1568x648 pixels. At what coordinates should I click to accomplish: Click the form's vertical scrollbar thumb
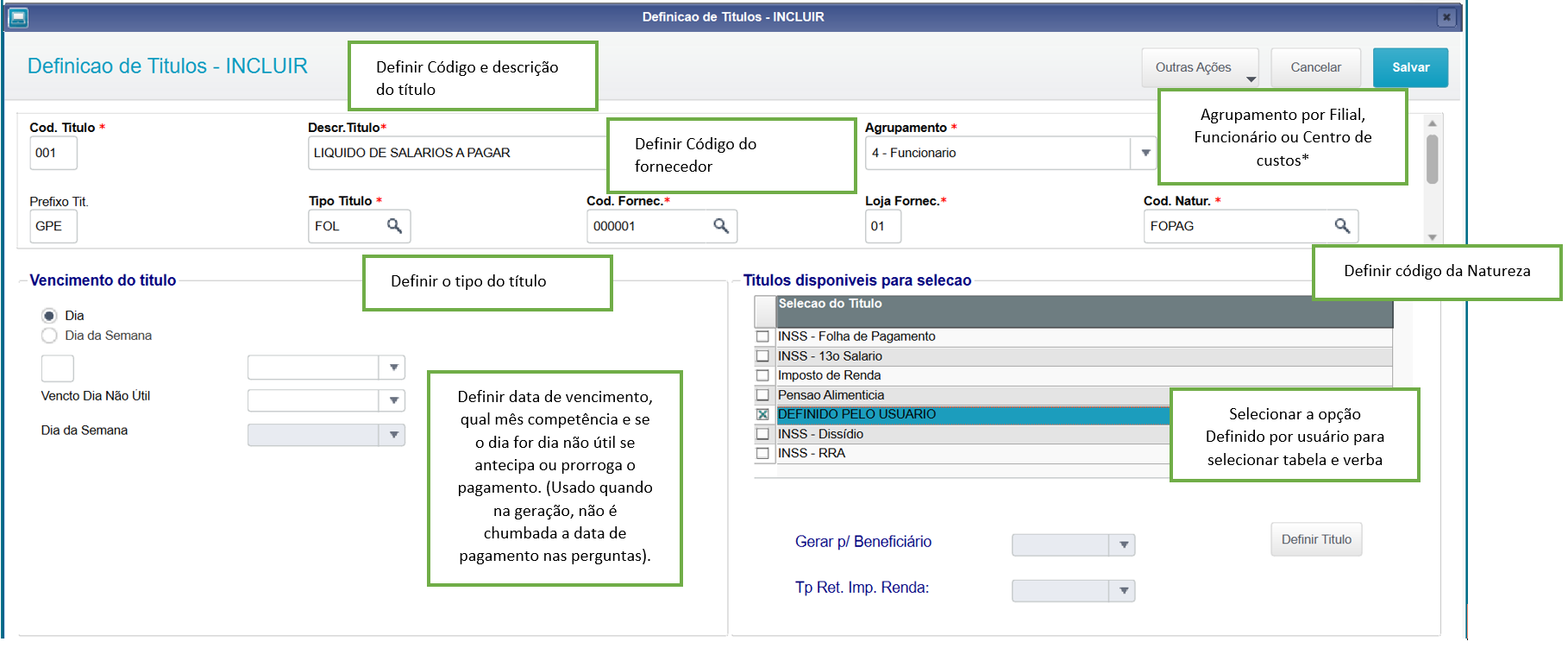tap(1432, 159)
